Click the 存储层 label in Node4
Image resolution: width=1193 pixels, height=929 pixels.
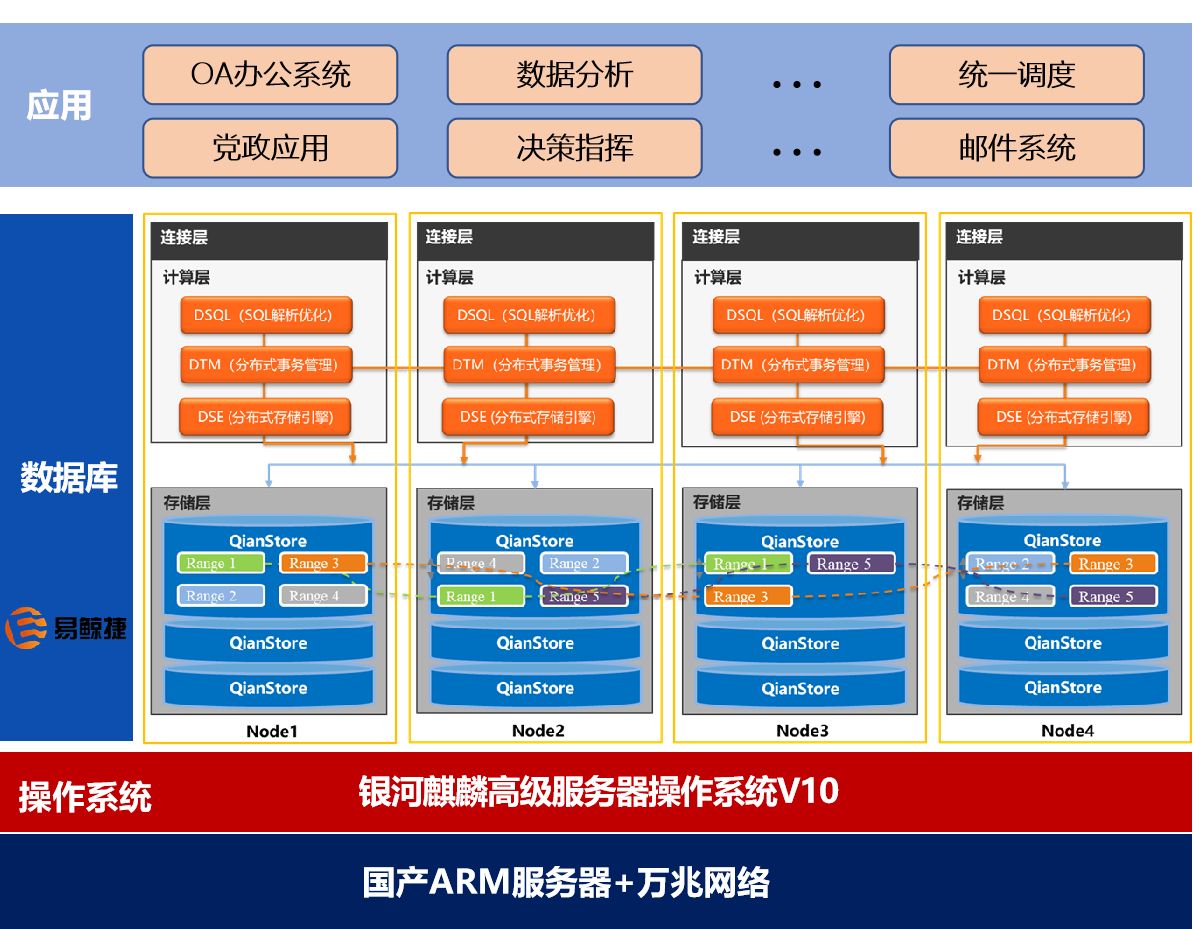point(980,503)
